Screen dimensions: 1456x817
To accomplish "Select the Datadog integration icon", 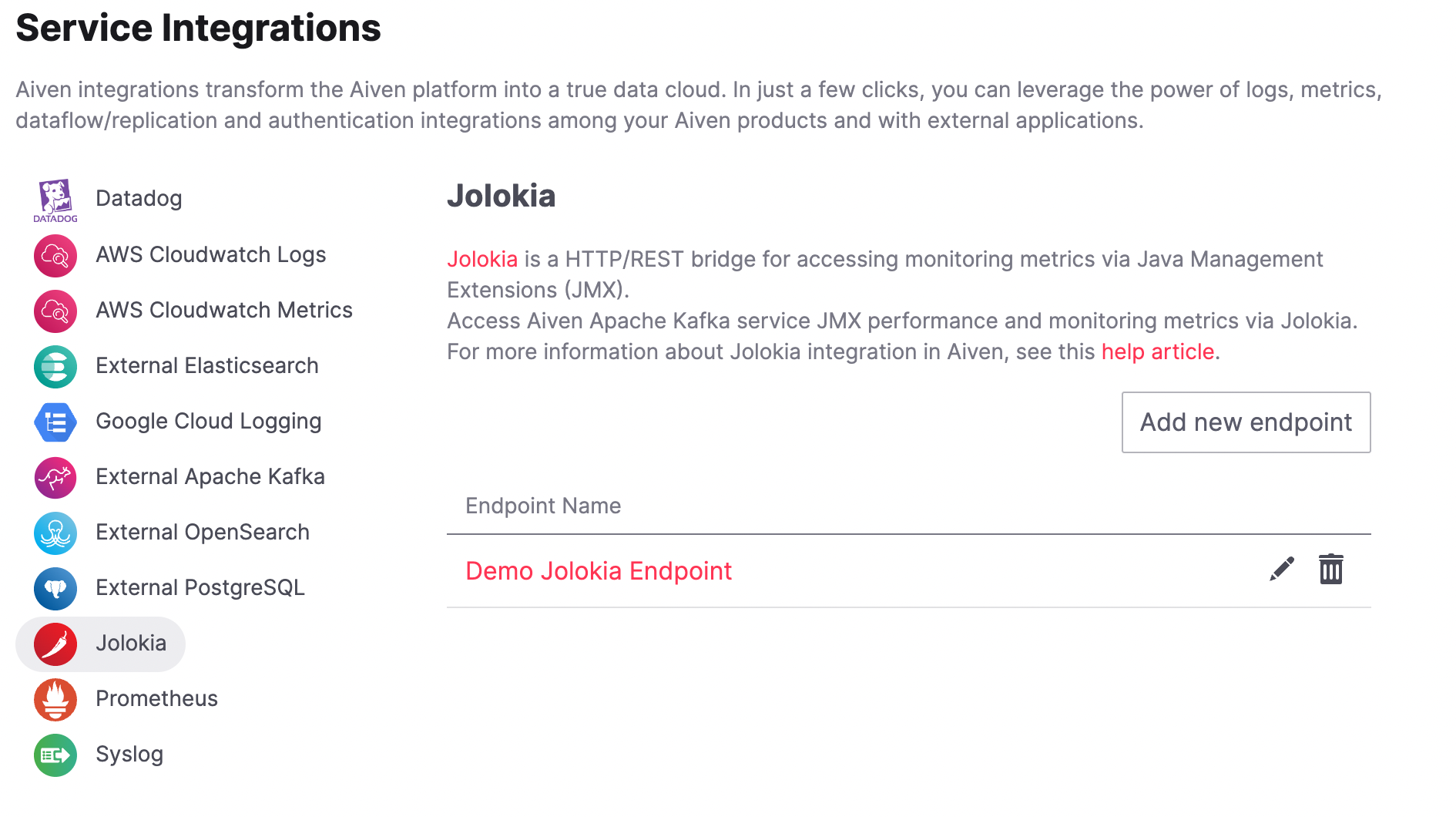I will coord(55,200).
